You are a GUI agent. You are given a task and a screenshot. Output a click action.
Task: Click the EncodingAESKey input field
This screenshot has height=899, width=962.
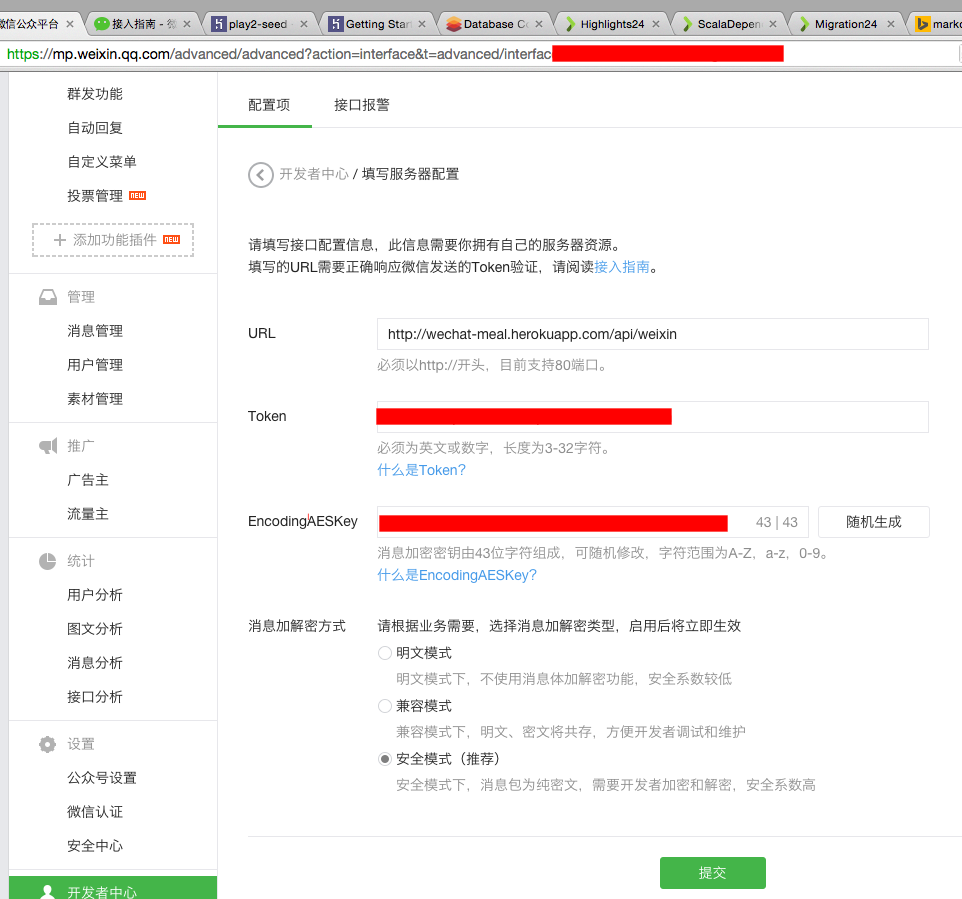[x=593, y=522]
